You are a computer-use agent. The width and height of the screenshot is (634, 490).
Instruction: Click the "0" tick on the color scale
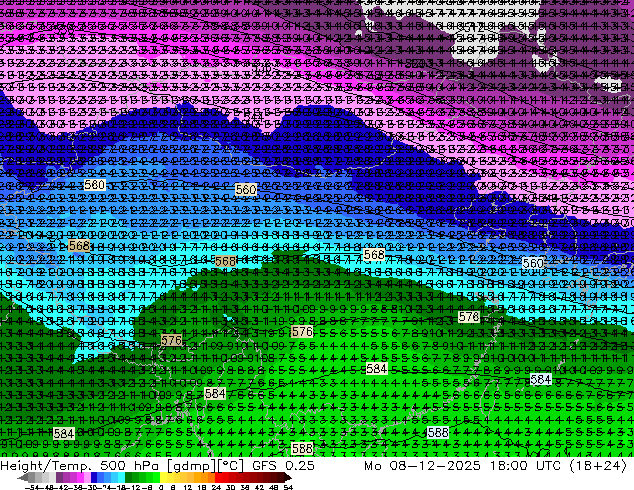click(161, 488)
